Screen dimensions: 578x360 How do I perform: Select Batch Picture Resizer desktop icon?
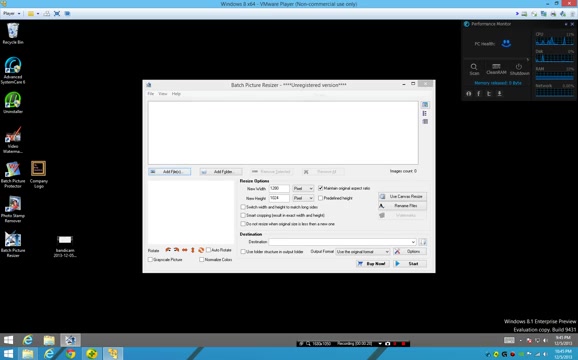click(13, 244)
